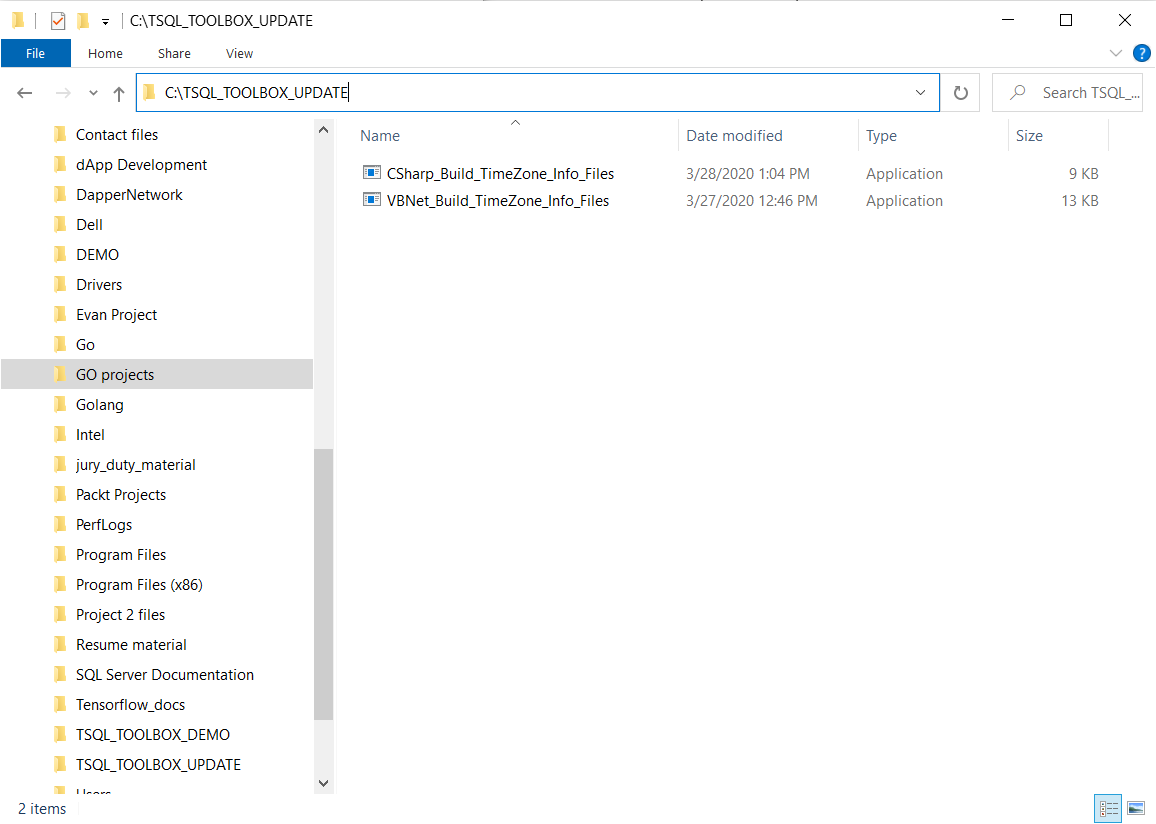Screen dimensions: 1156x824
Task: Click the navigation pane scroll down arrow
Action: [x=323, y=783]
